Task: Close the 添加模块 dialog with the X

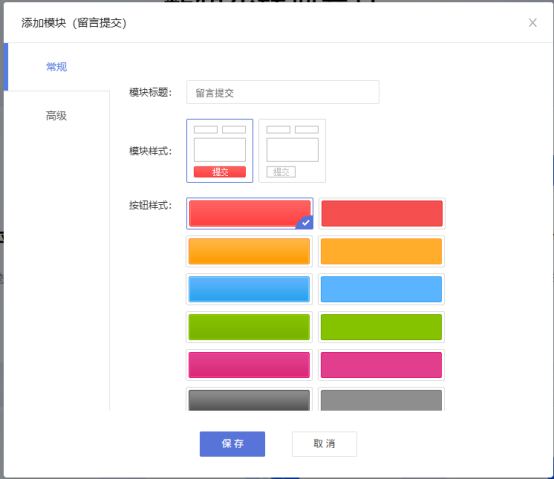Action: 532,23
